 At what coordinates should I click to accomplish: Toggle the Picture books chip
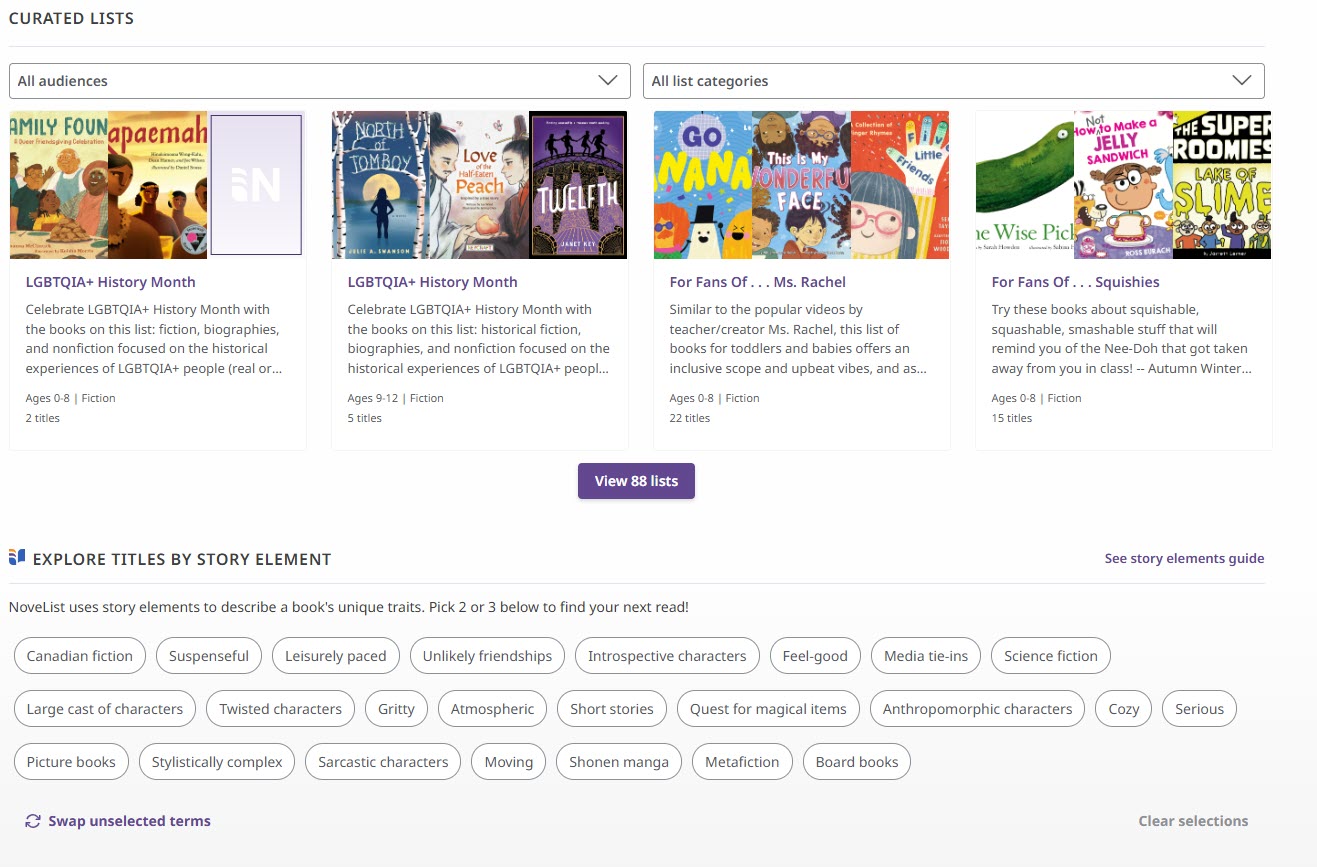click(x=71, y=762)
